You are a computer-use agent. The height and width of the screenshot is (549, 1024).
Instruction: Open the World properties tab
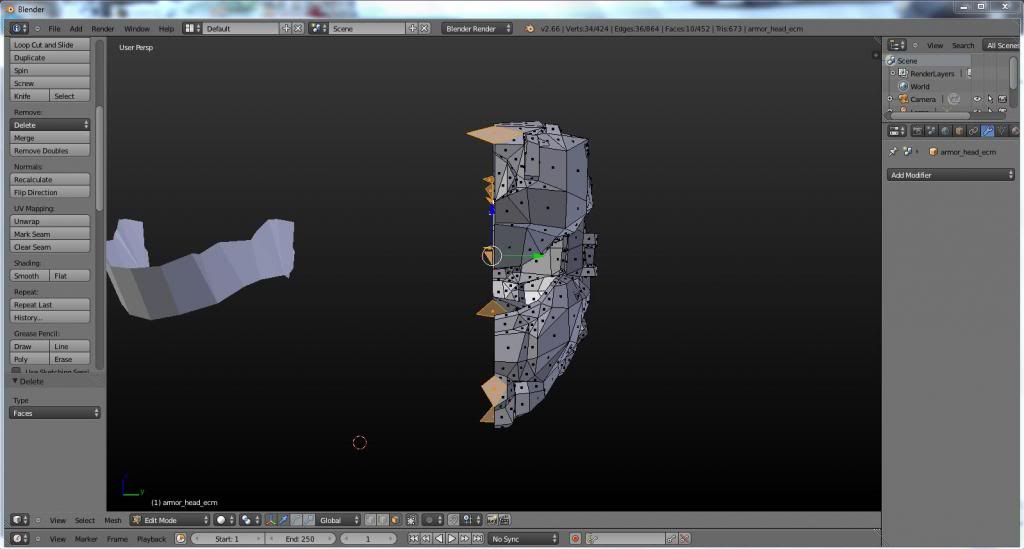point(945,131)
